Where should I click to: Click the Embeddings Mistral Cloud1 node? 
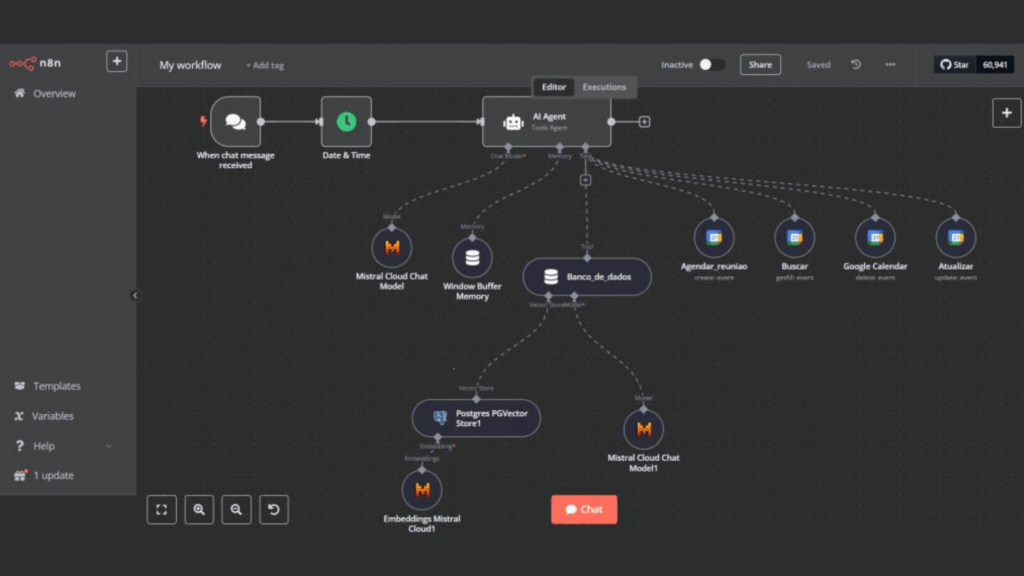[x=422, y=490]
